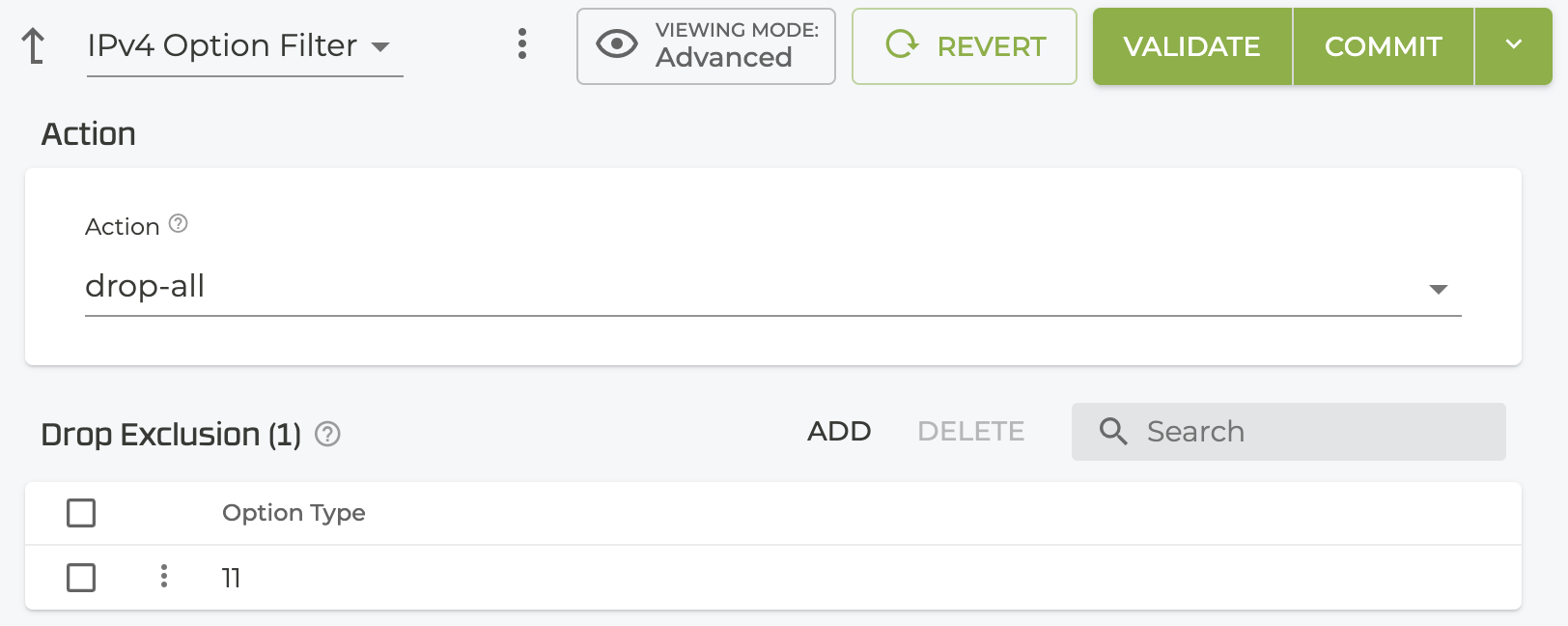Click the circular revert arrow icon
The height and width of the screenshot is (626, 1568).
[x=902, y=44]
